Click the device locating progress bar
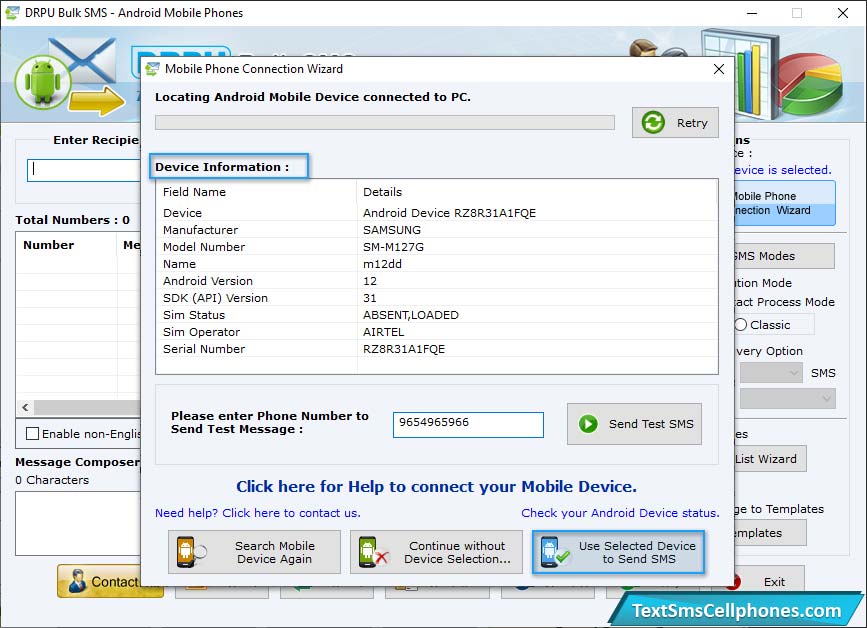Viewport: 867px width, 628px height. pyautogui.click(x=385, y=122)
